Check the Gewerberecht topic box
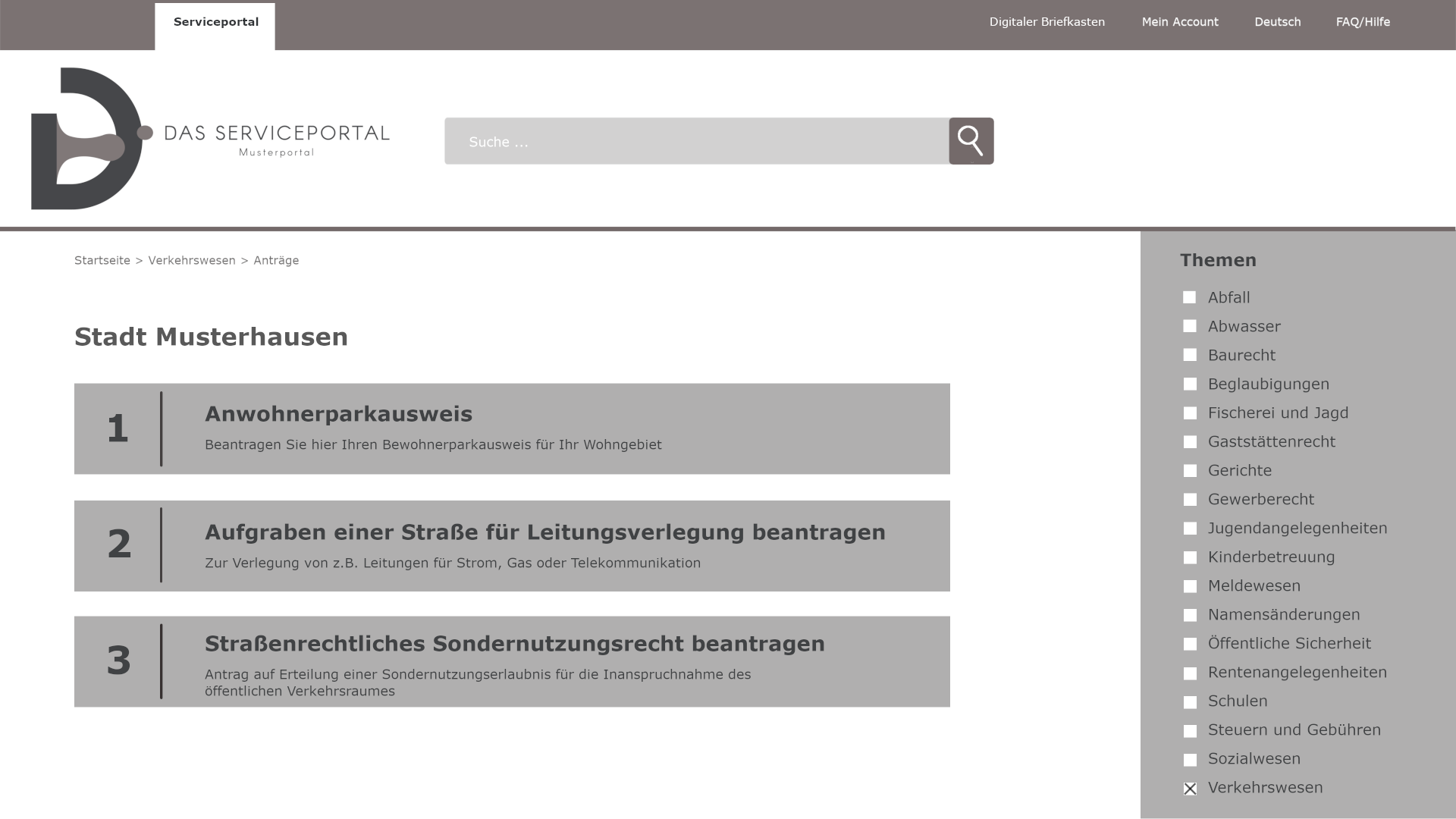 [1189, 500]
